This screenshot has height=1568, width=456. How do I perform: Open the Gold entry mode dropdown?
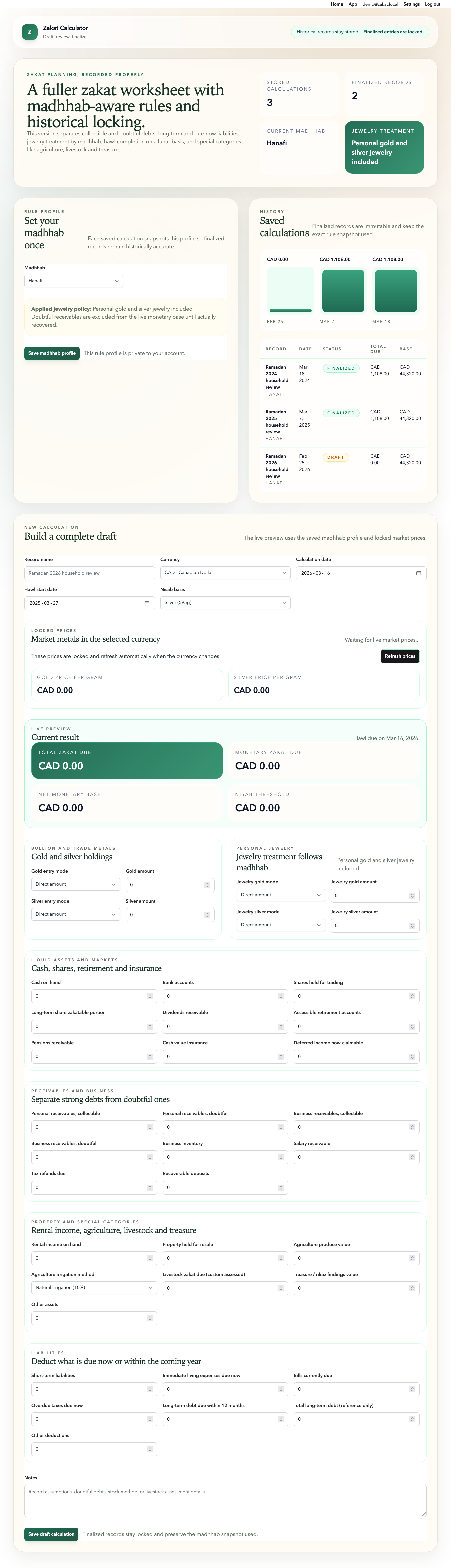(75, 885)
